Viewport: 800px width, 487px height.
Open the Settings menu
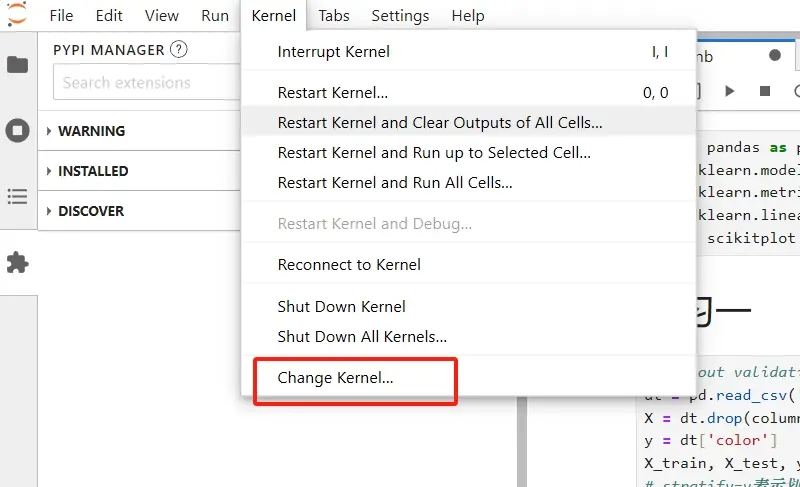coord(400,16)
